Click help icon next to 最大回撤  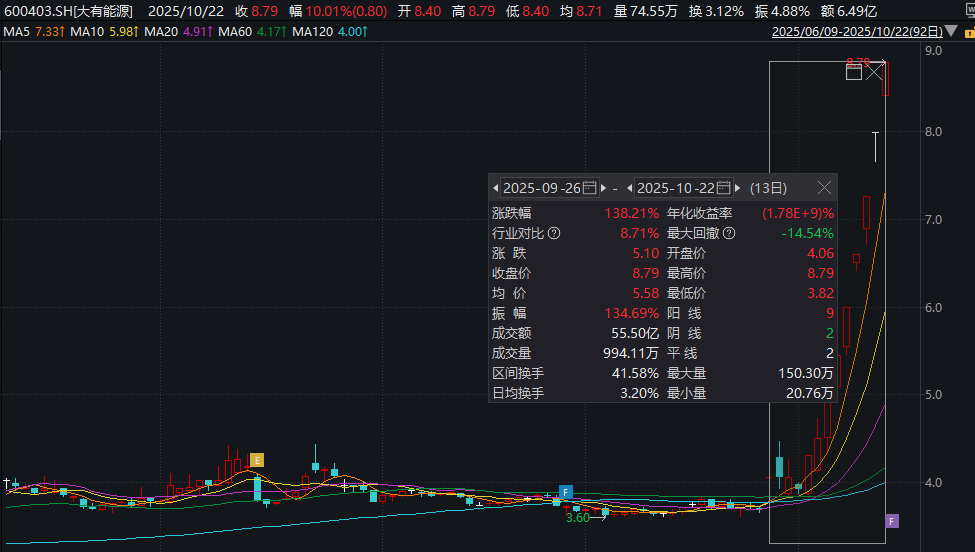click(x=729, y=233)
